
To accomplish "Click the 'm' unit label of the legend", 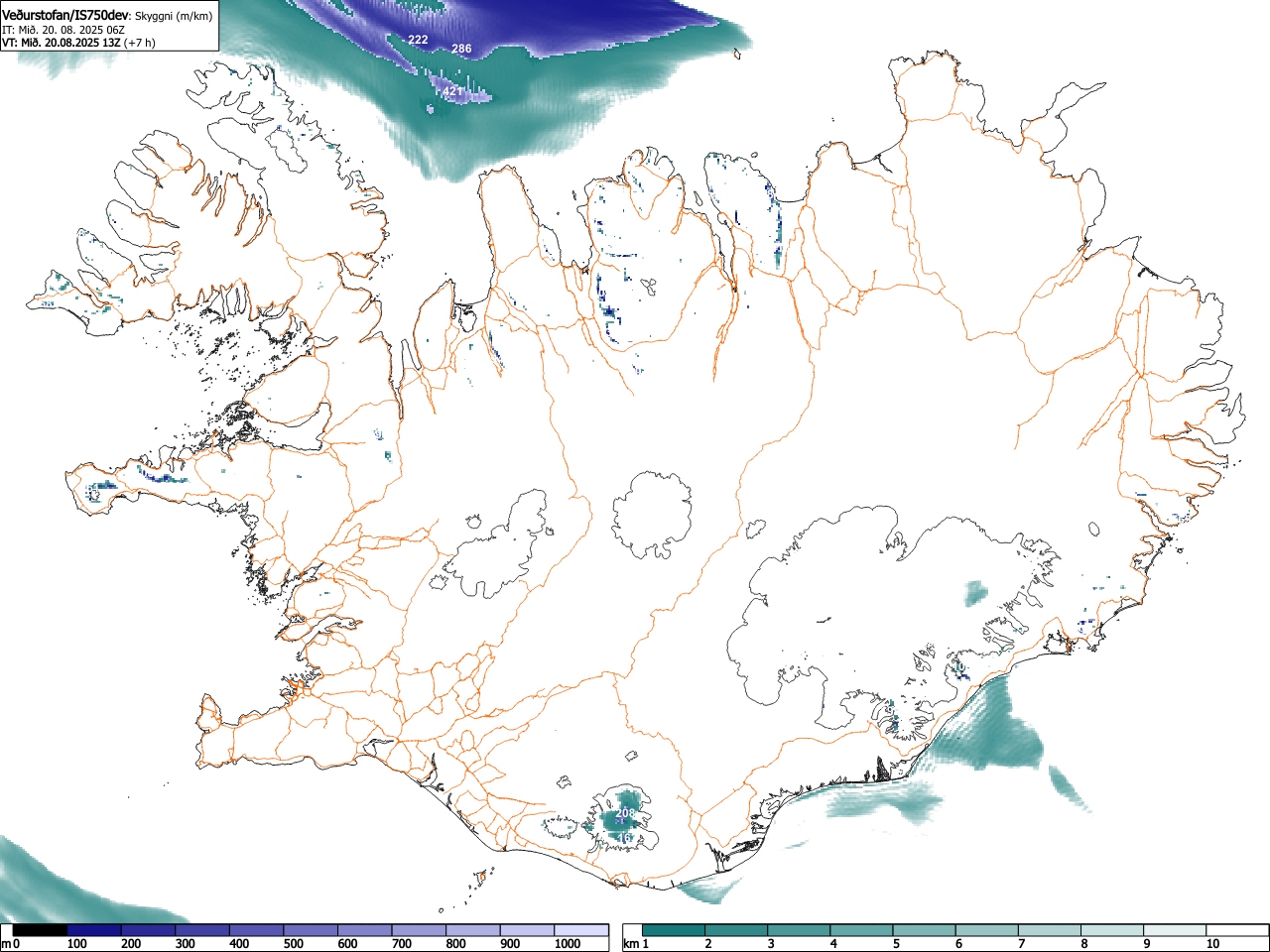I will point(5,944).
